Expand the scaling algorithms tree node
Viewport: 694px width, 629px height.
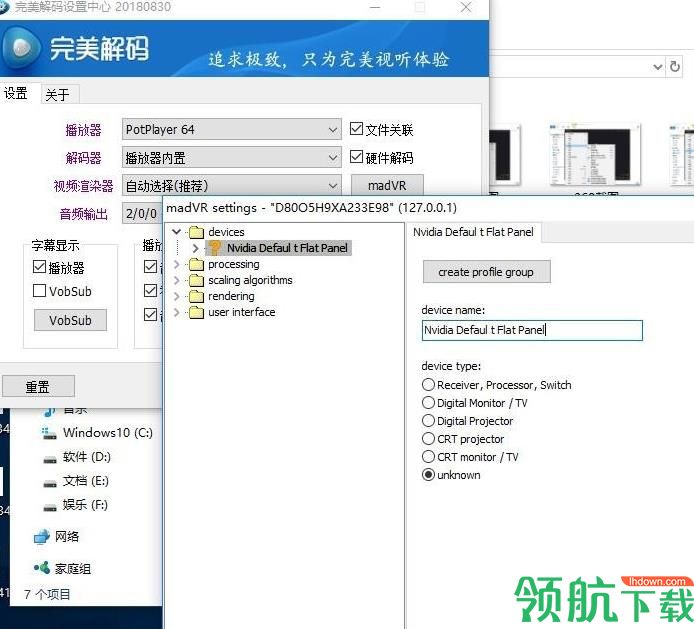[x=177, y=280]
